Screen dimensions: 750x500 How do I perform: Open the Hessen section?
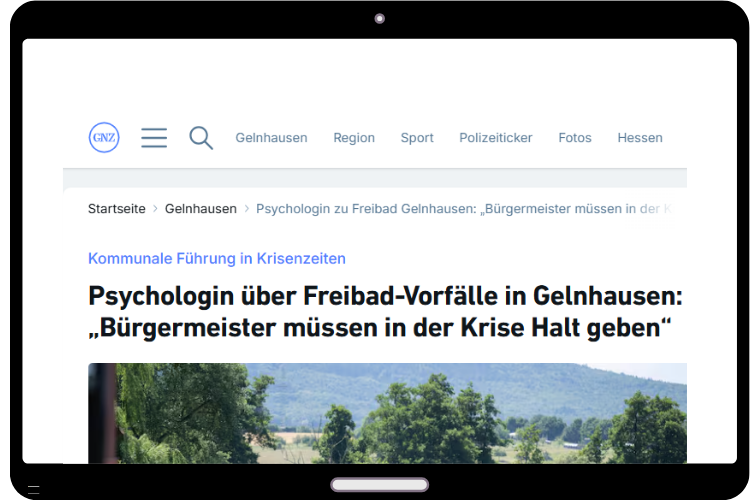pos(640,138)
